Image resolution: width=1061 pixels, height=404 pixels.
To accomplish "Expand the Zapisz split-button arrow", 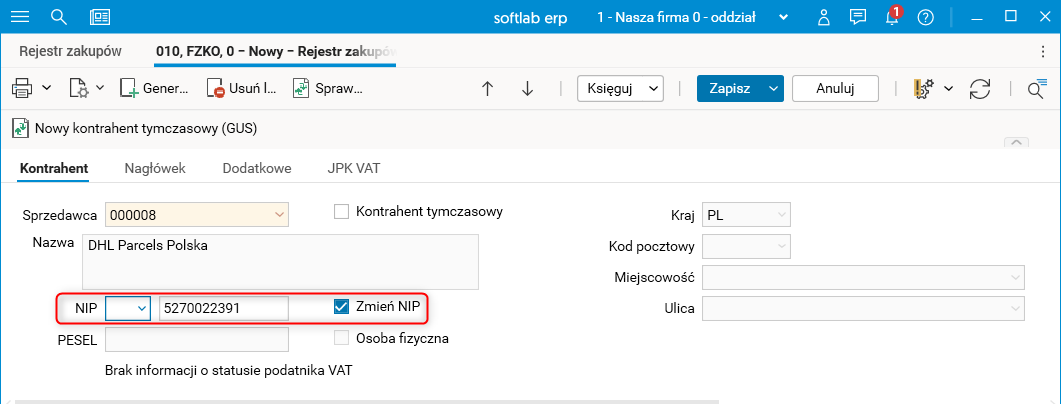I will pyautogui.click(x=773, y=88).
